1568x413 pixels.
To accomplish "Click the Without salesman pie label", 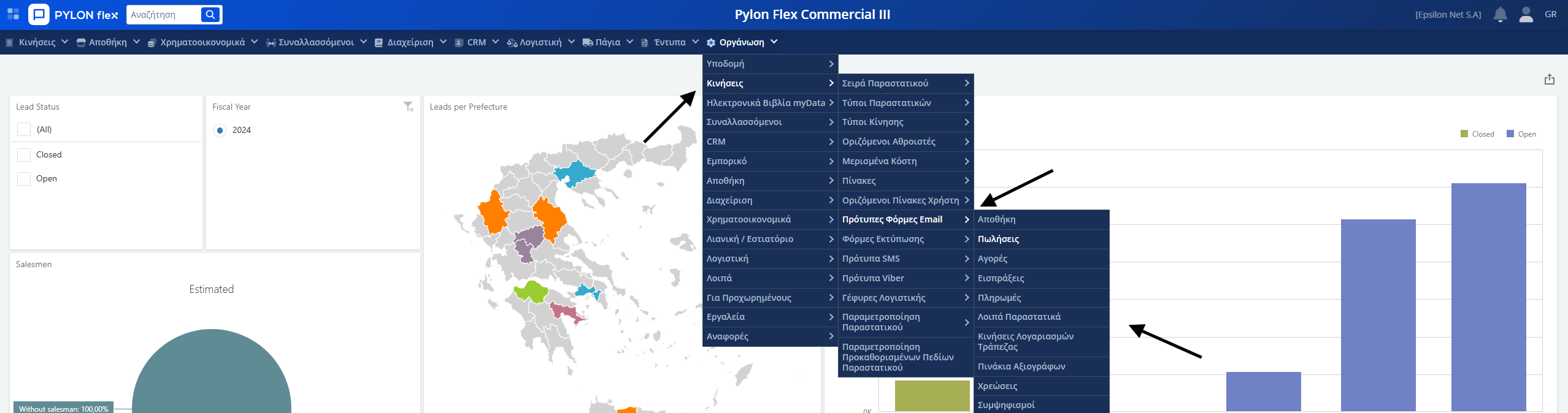I will coord(64,408).
